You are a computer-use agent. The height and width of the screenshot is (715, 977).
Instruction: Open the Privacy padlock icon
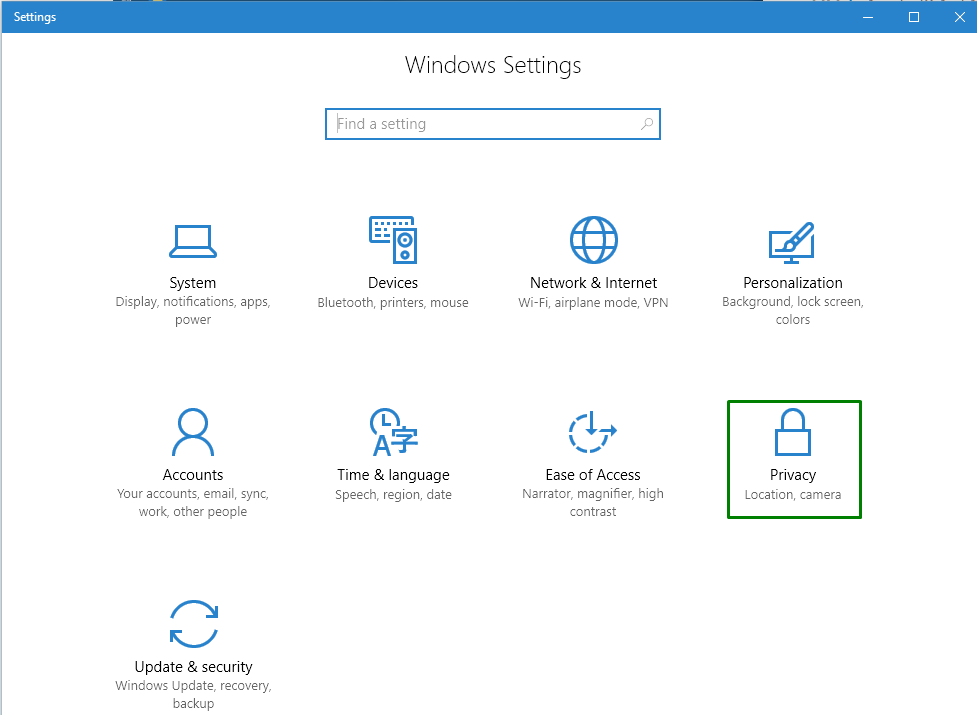coord(793,432)
